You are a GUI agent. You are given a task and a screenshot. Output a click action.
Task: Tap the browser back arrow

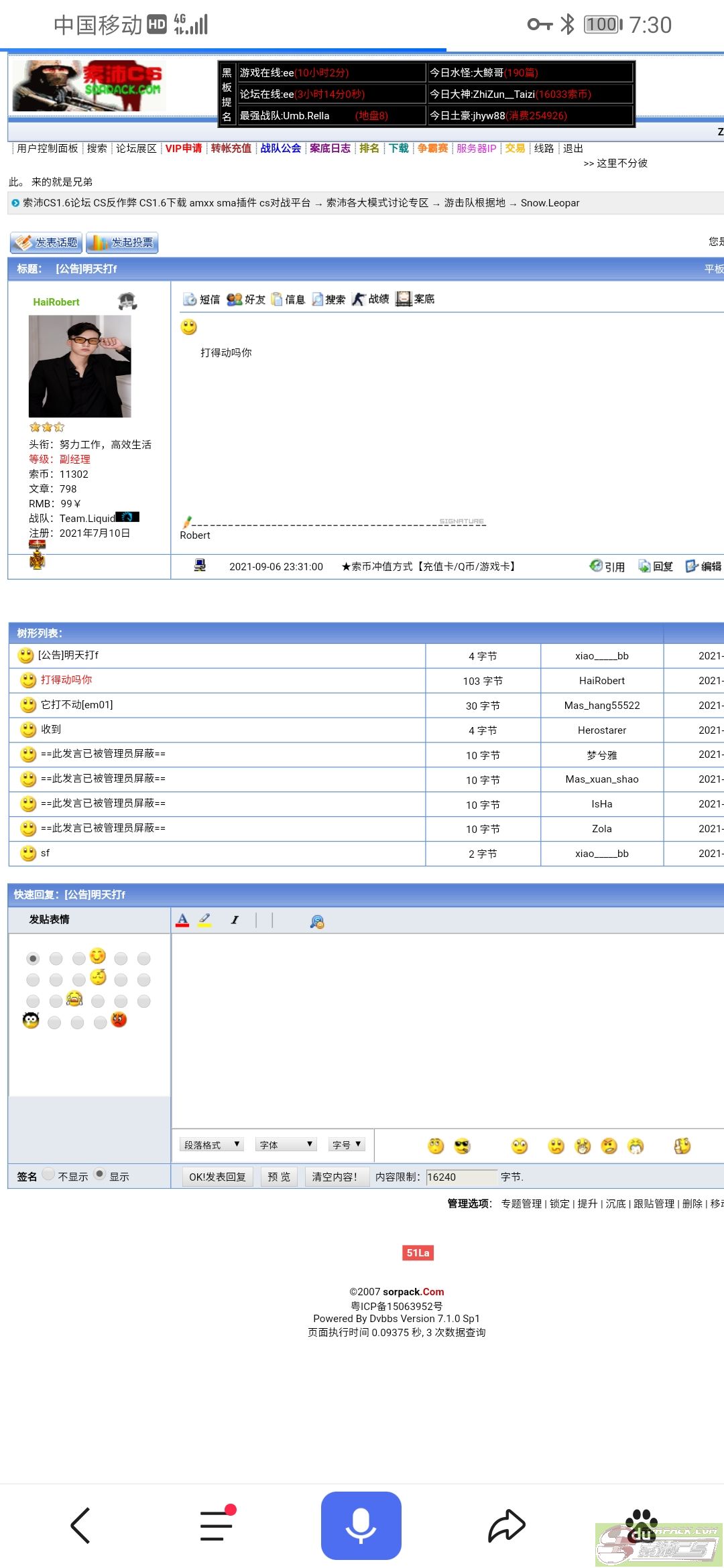pos(80,1525)
